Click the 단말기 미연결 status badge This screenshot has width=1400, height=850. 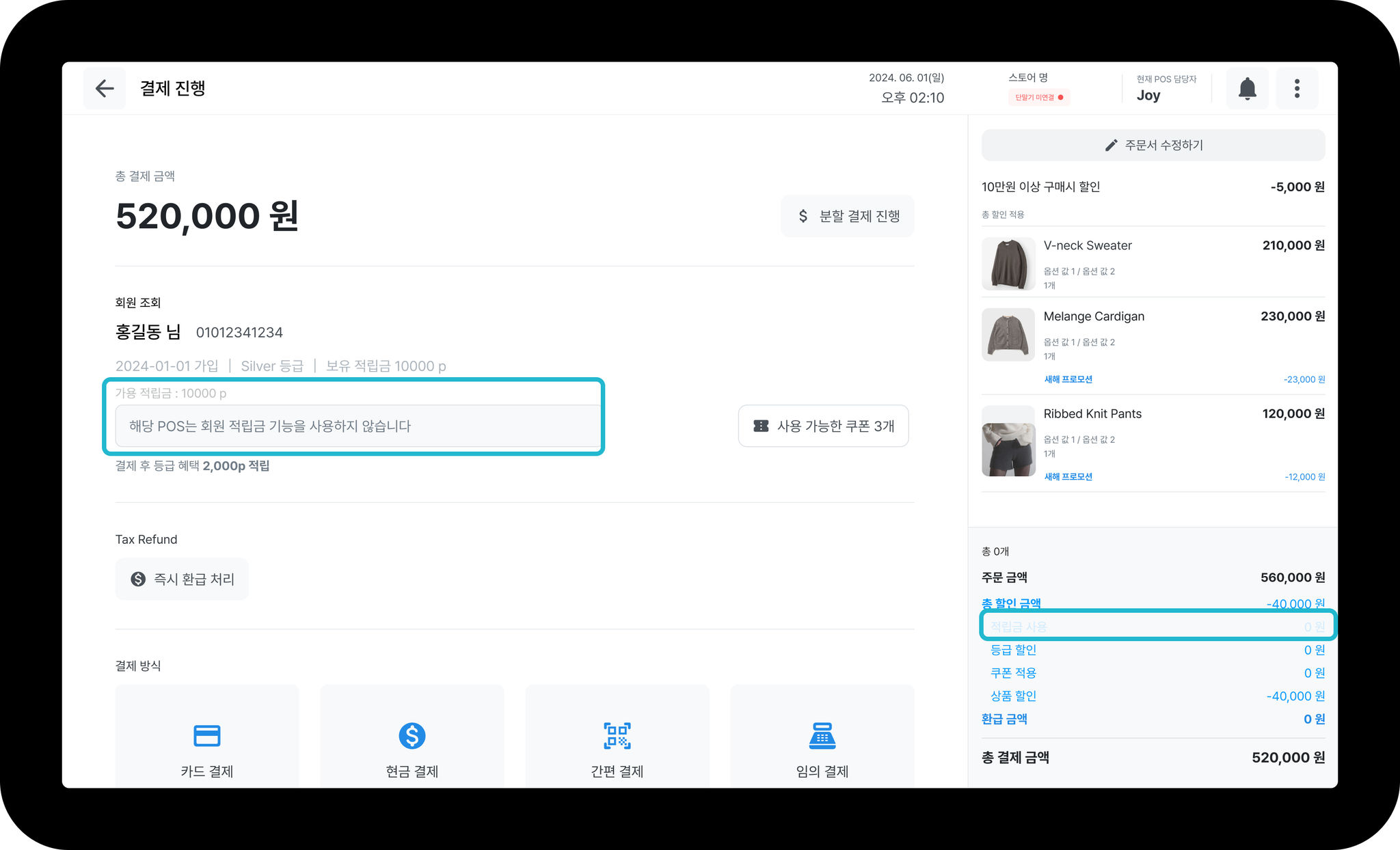[x=1039, y=97]
